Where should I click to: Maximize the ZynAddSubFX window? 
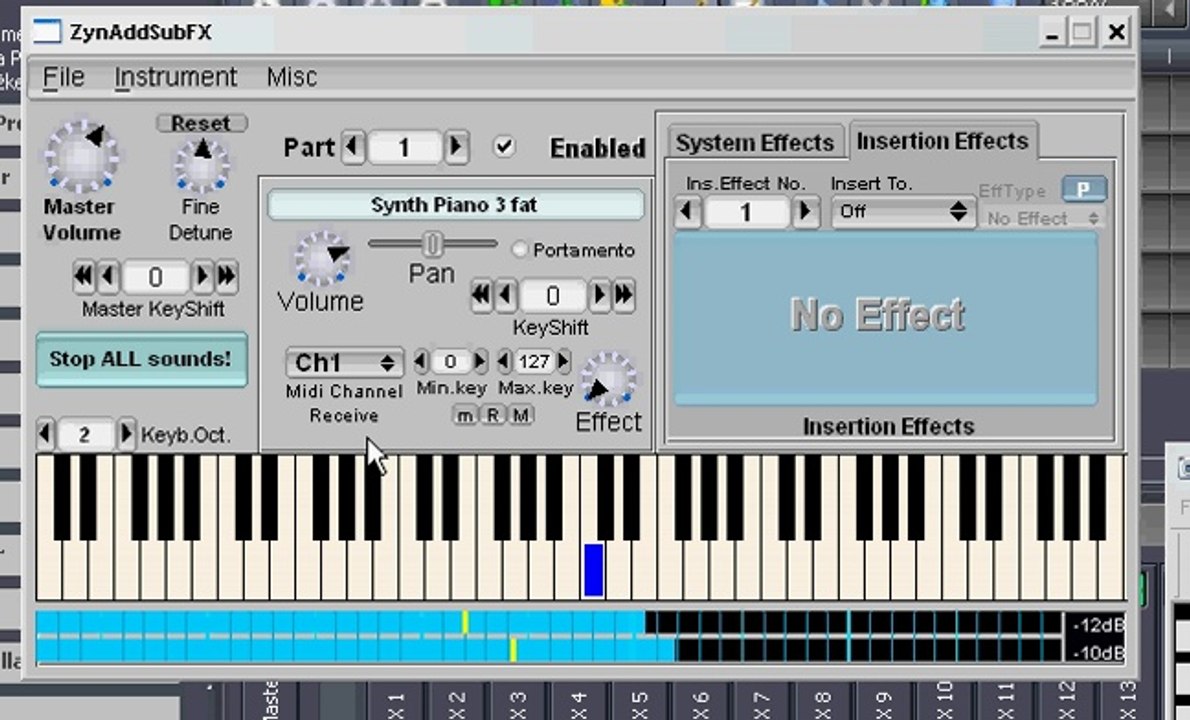1082,33
